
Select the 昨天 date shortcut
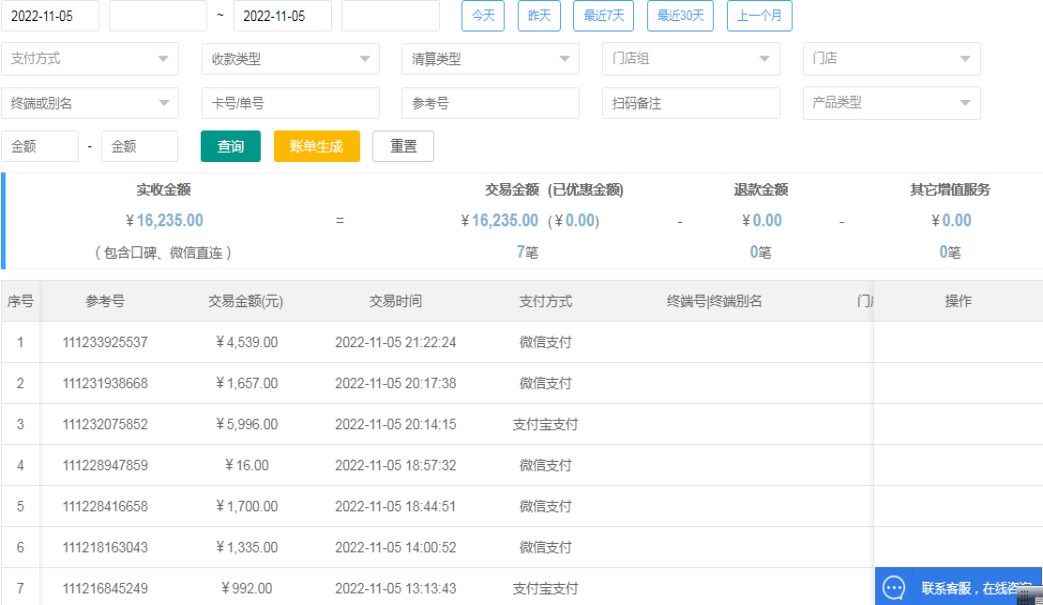(539, 16)
